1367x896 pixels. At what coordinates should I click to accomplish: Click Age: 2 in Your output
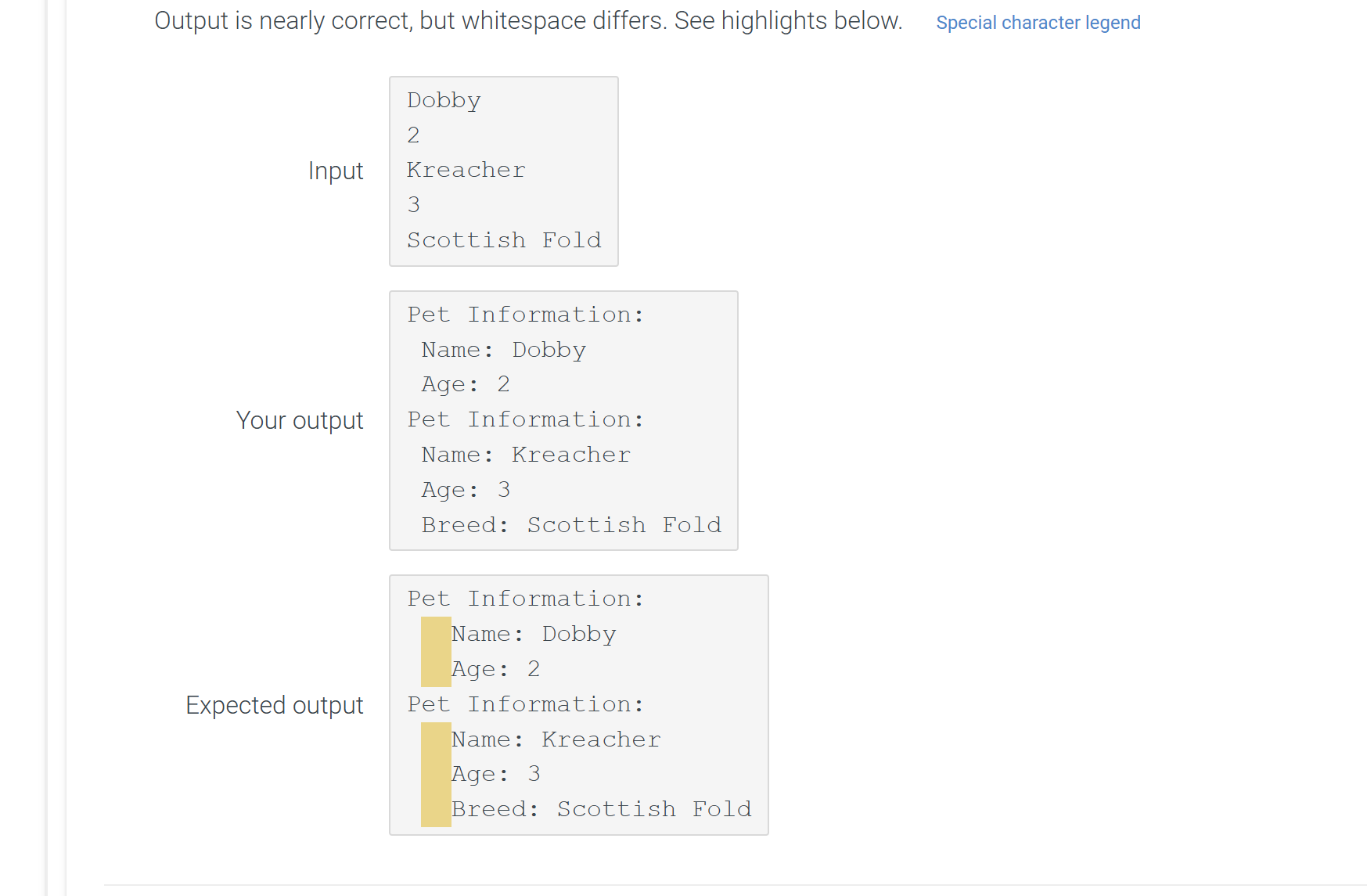click(x=465, y=383)
